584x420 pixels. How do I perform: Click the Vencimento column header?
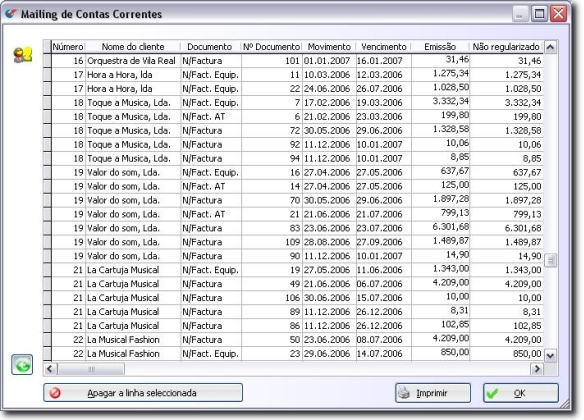tap(384, 47)
